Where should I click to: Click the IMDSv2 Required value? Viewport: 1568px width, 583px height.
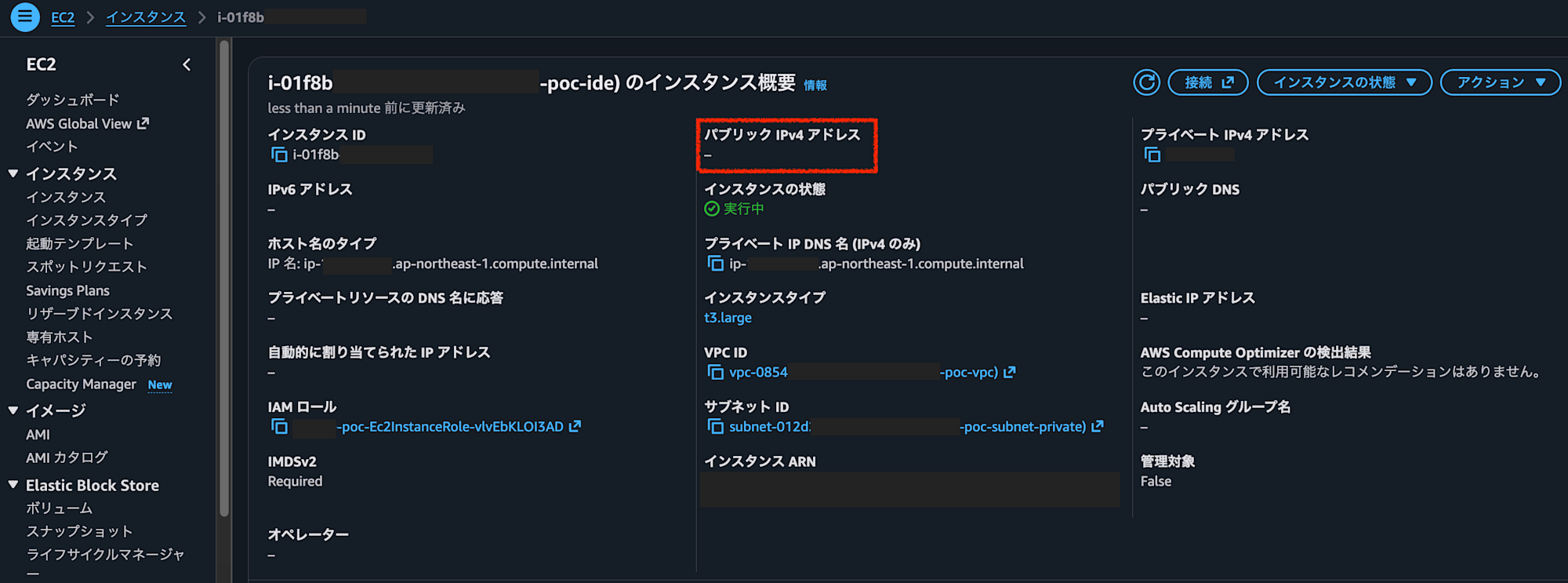295,481
